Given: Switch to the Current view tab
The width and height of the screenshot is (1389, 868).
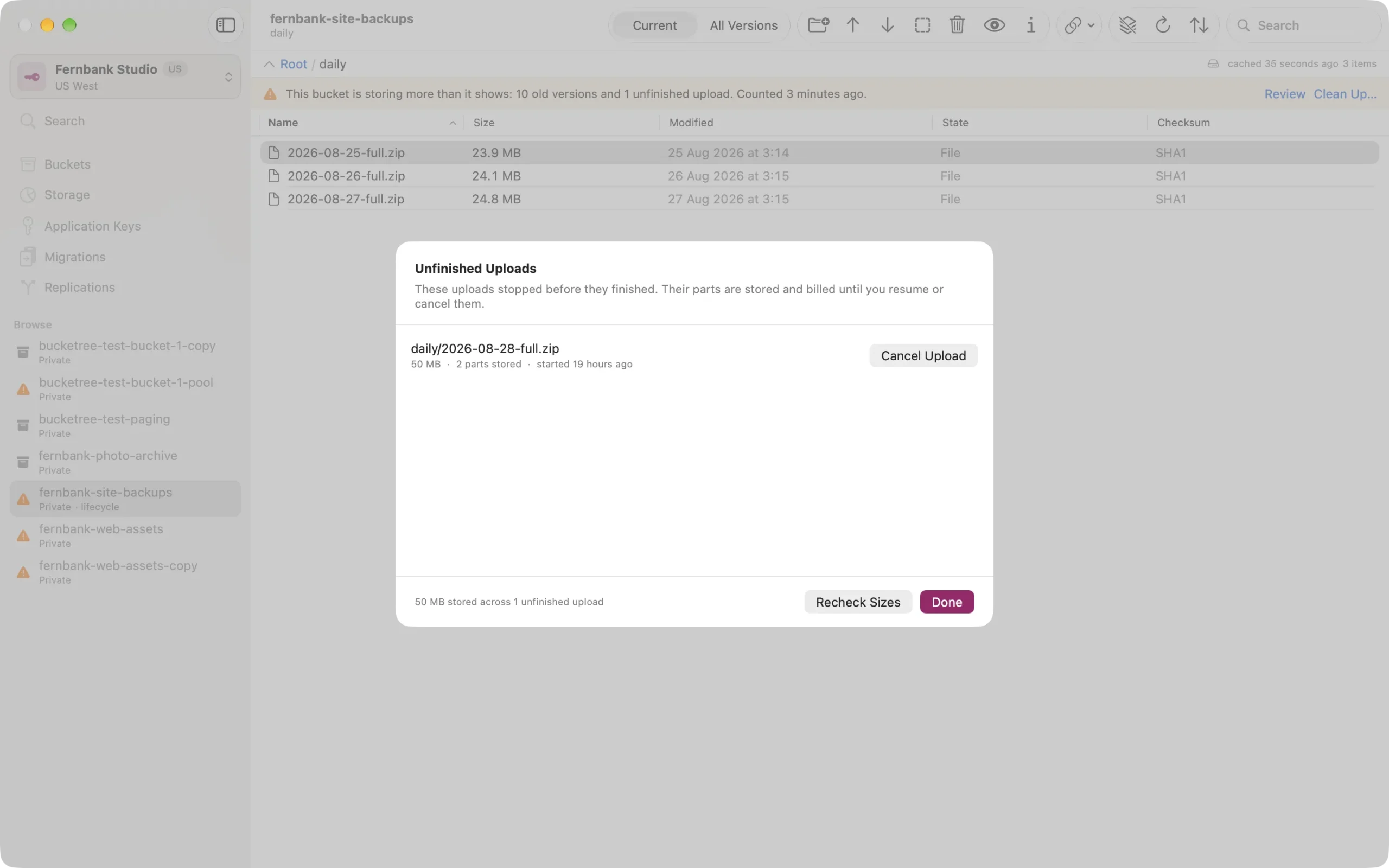Looking at the screenshot, I should (x=654, y=25).
